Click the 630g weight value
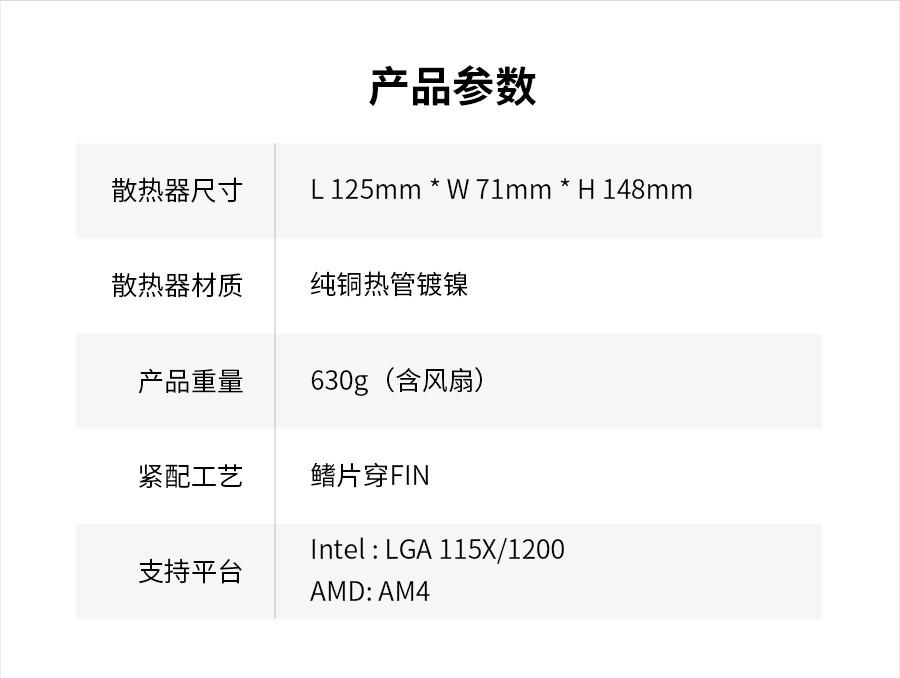900x678 pixels. [x=339, y=381]
